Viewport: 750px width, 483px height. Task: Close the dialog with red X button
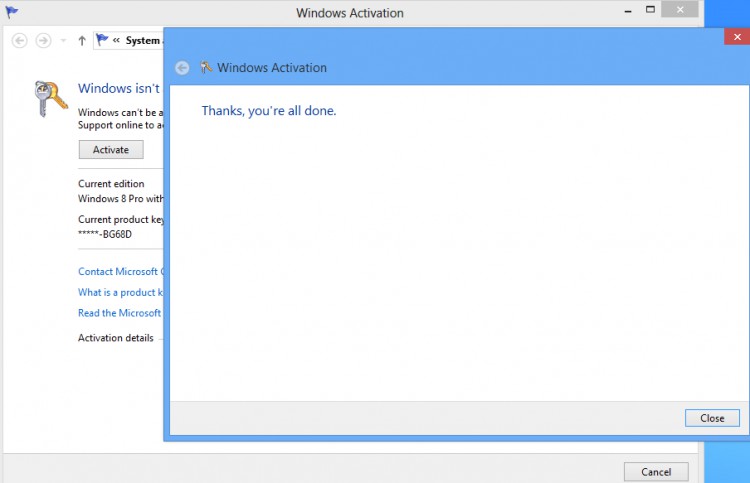coord(737,37)
